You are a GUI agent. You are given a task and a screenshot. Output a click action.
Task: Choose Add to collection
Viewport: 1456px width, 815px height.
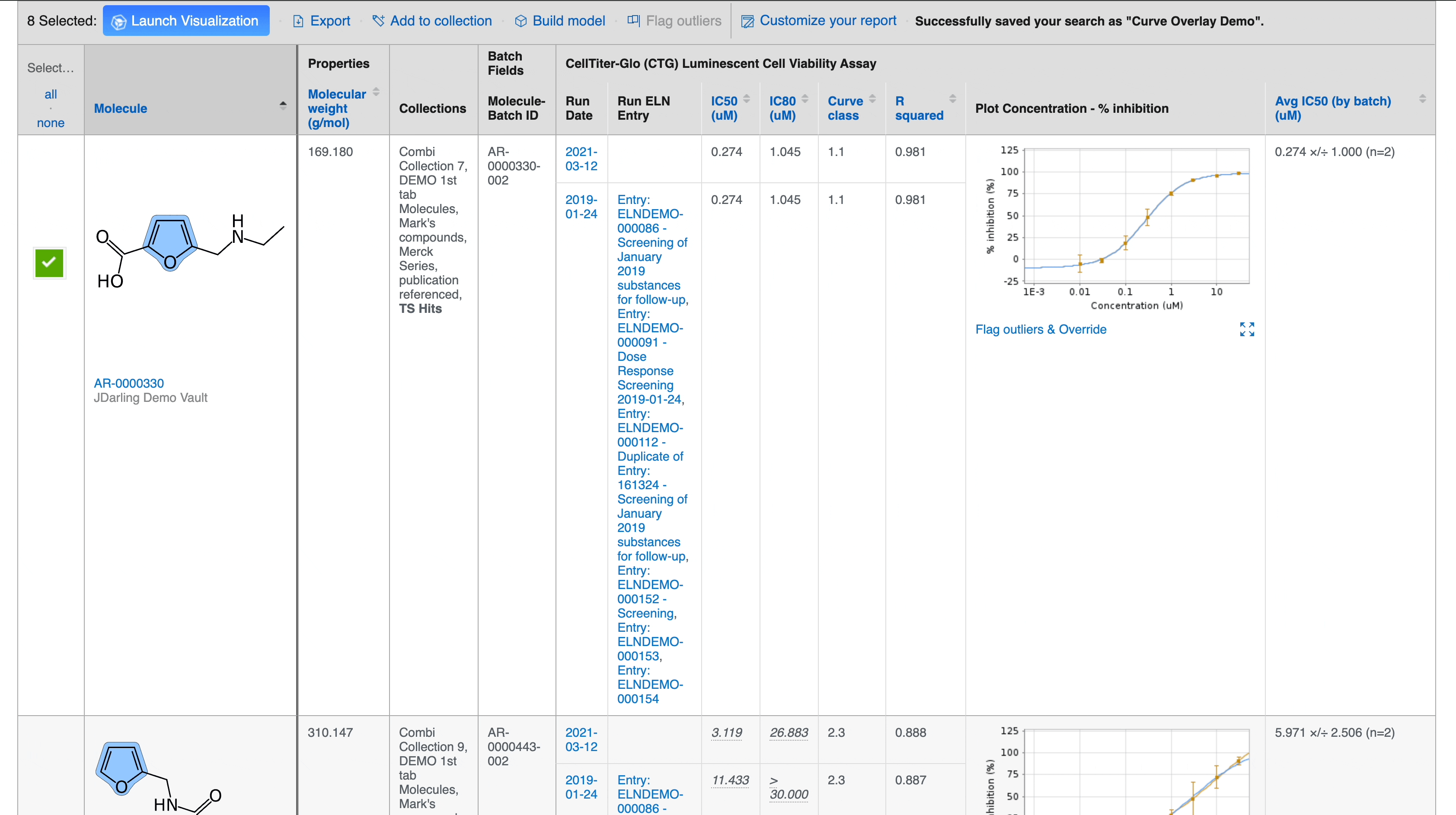pyautogui.click(x=441, y=21)
